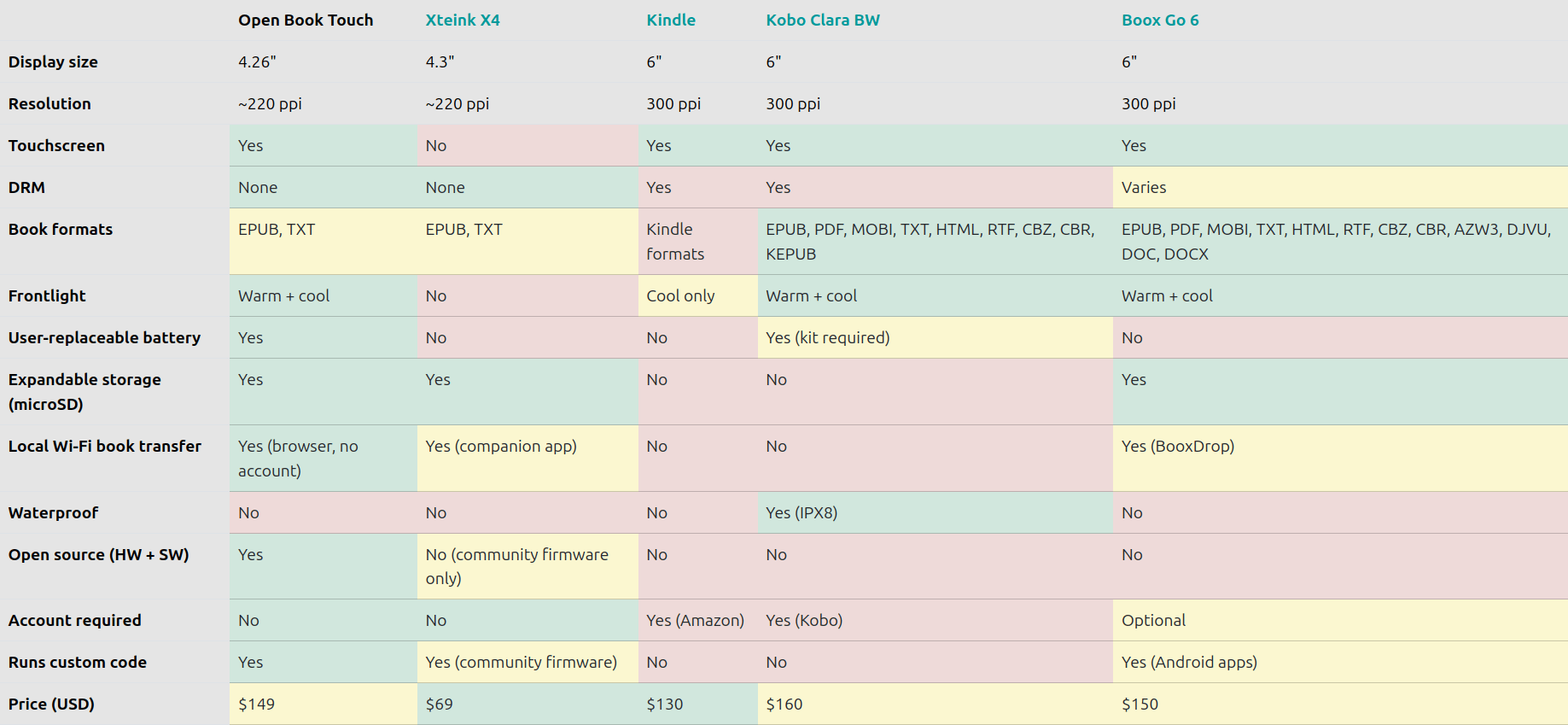Visit the Boox Go 6 link
Image resolution: width=1568 pixels, height=725 pixels.
1160,20
